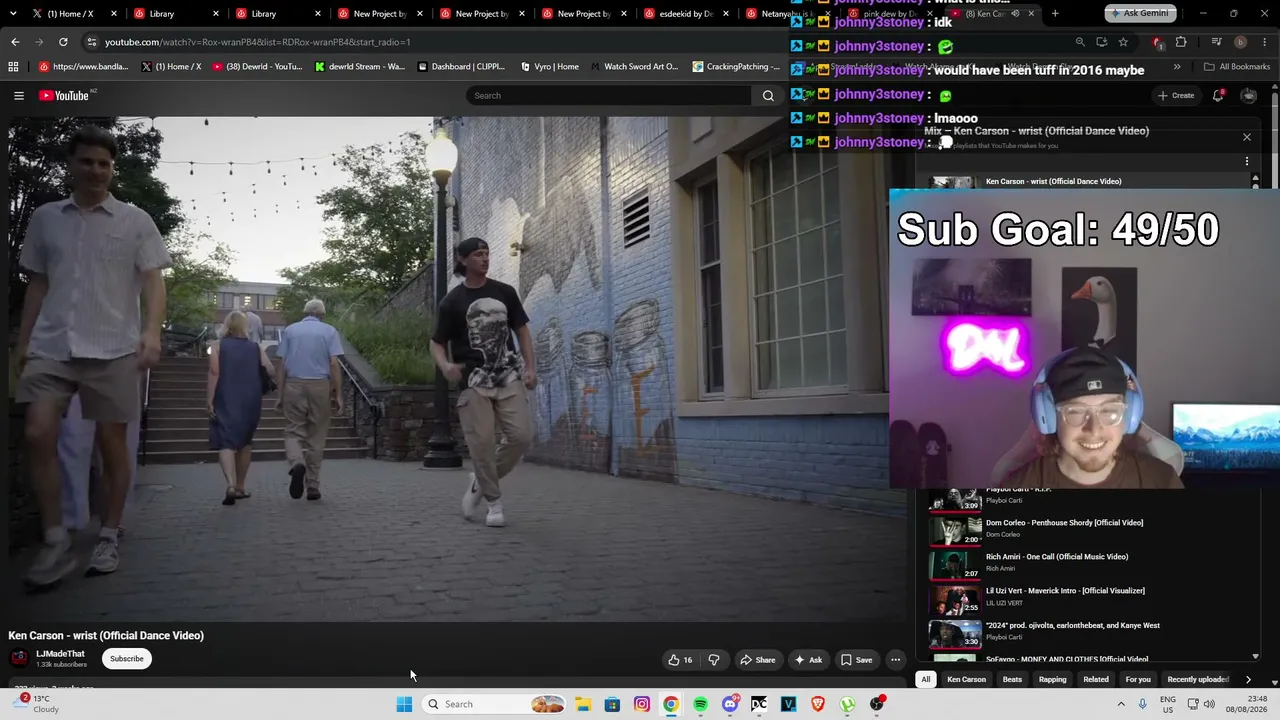
Task: Play Lil Uzi Vert Maverick Intro thumbnail
Action: (955, 599)
